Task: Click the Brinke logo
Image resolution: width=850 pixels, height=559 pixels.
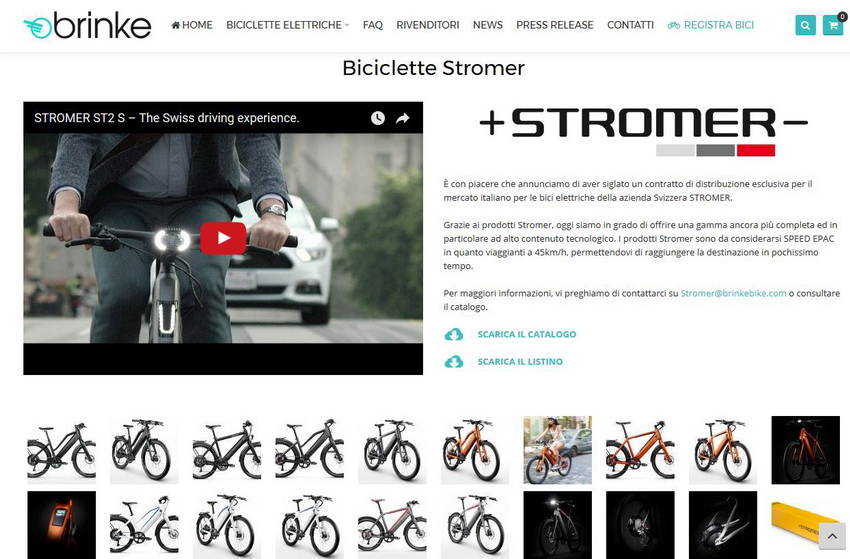Action: [x=87, y=26]
